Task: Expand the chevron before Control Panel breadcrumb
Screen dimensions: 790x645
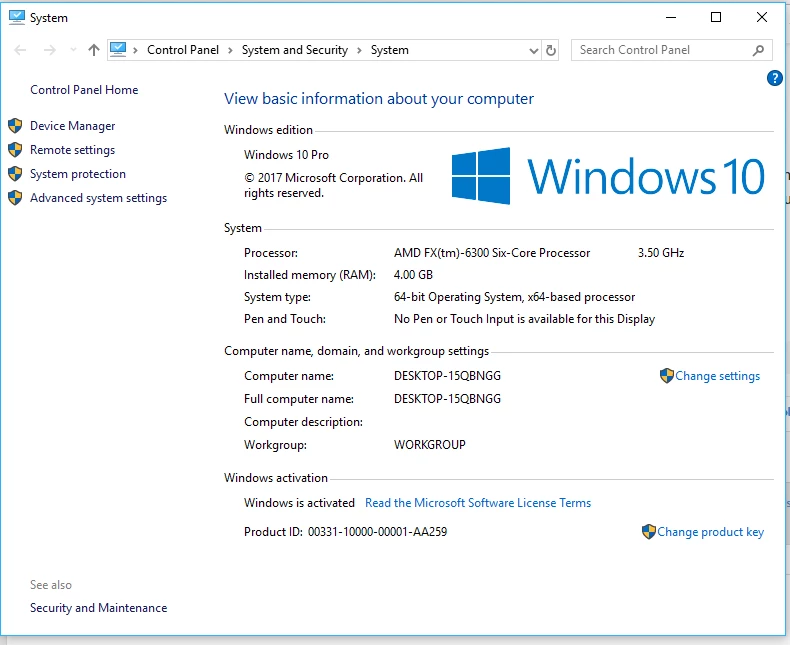Action: [x=135, y=50]
